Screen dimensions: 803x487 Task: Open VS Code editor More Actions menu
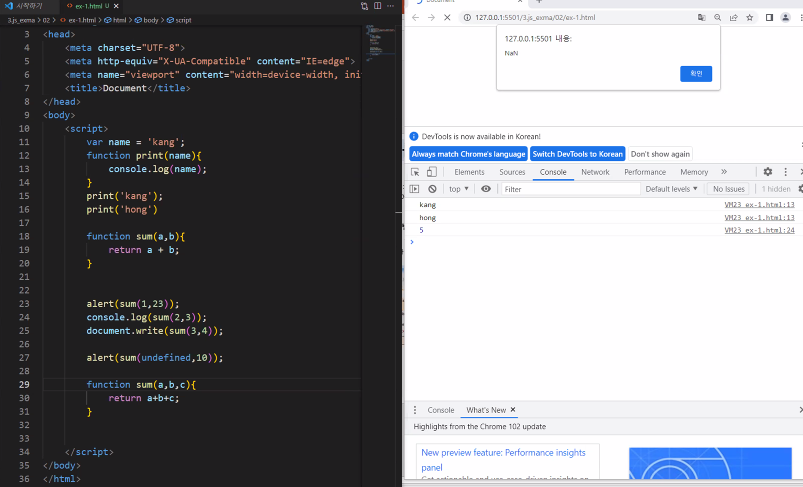[x=391, y=6]
